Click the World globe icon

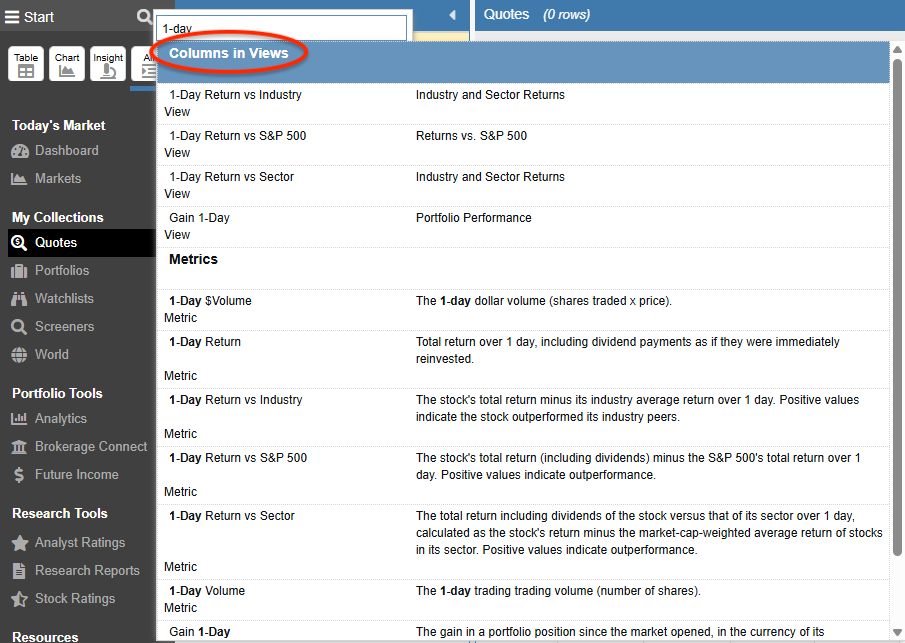19,355
